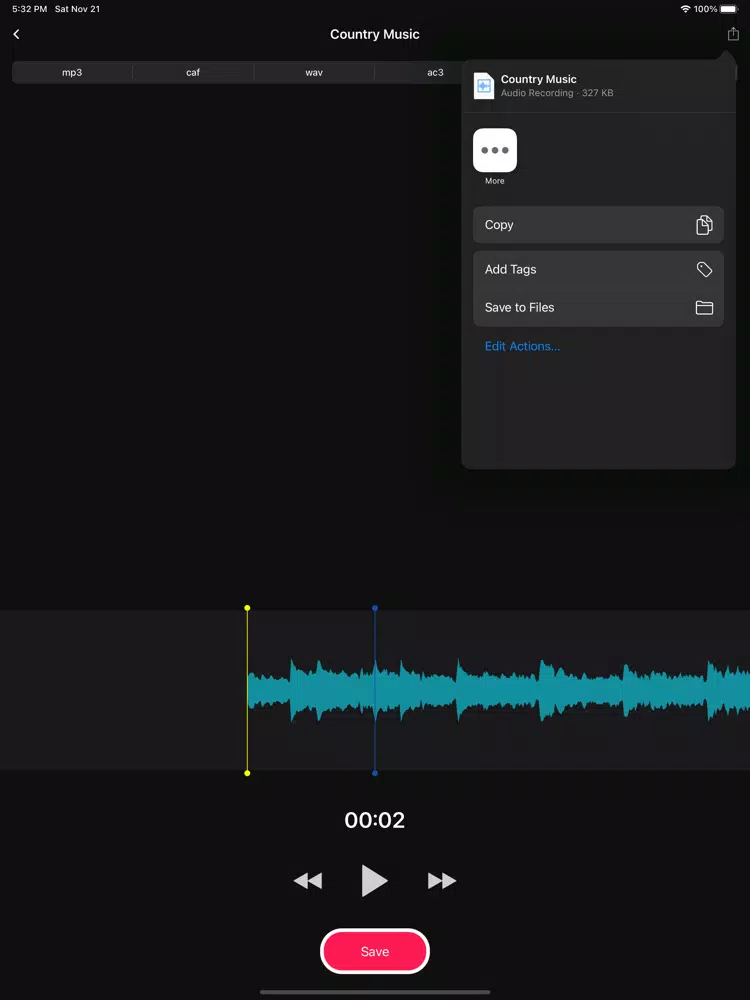Image resolution: width=750 pixels, height=1000 pixels.
Task: Tap the back arrow icon
Action: click(17, 34)
